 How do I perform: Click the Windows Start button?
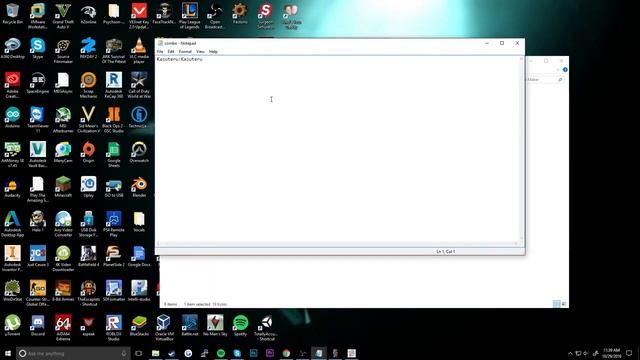click(8, 353)
